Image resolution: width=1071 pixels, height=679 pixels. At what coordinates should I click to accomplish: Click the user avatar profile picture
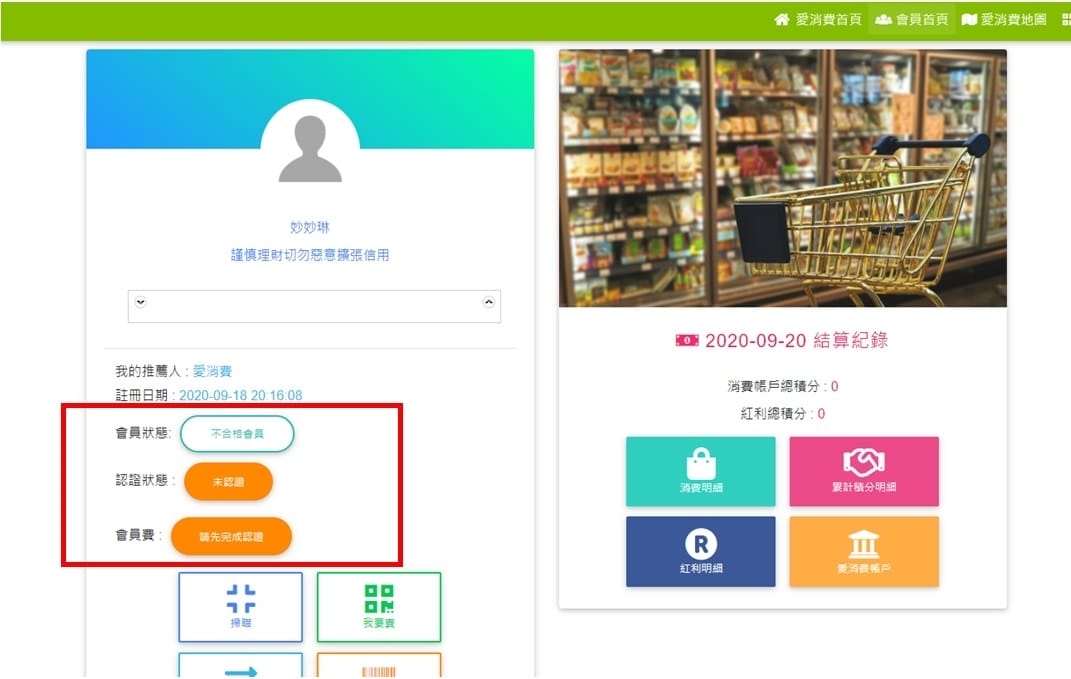point(310,150)
